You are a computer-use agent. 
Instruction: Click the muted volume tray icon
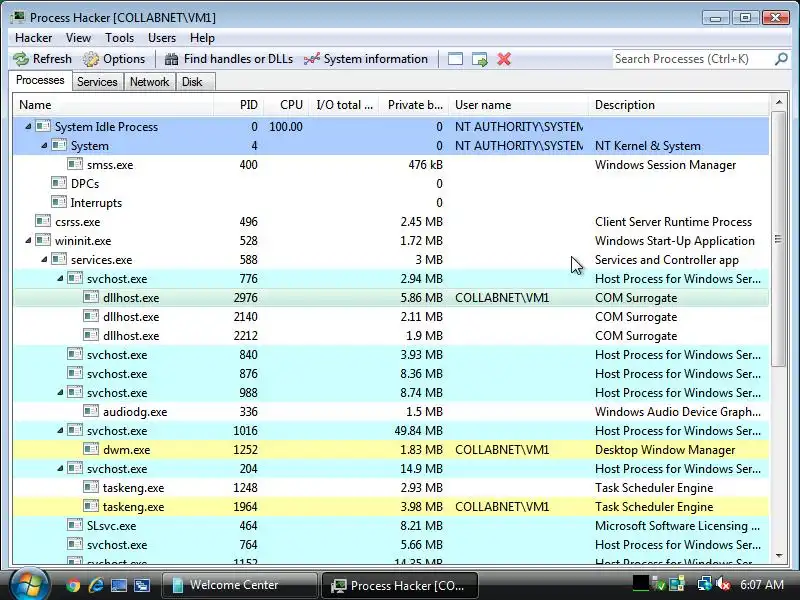[723, 584]
